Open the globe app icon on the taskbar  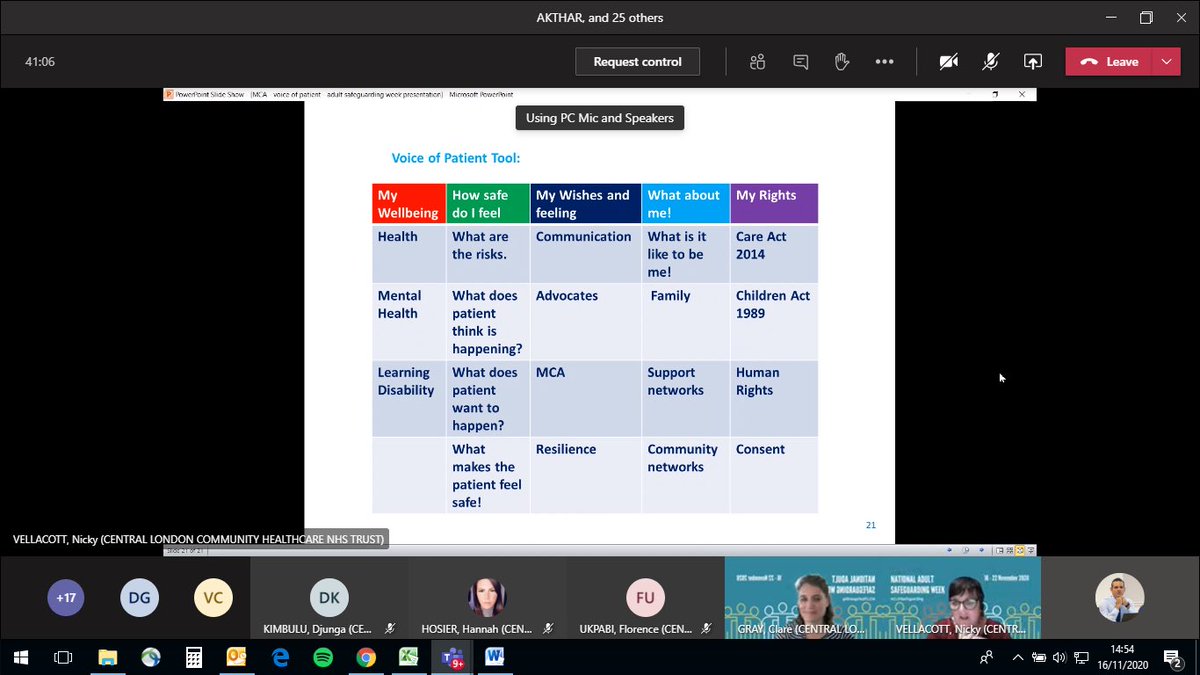pos(150,657)
